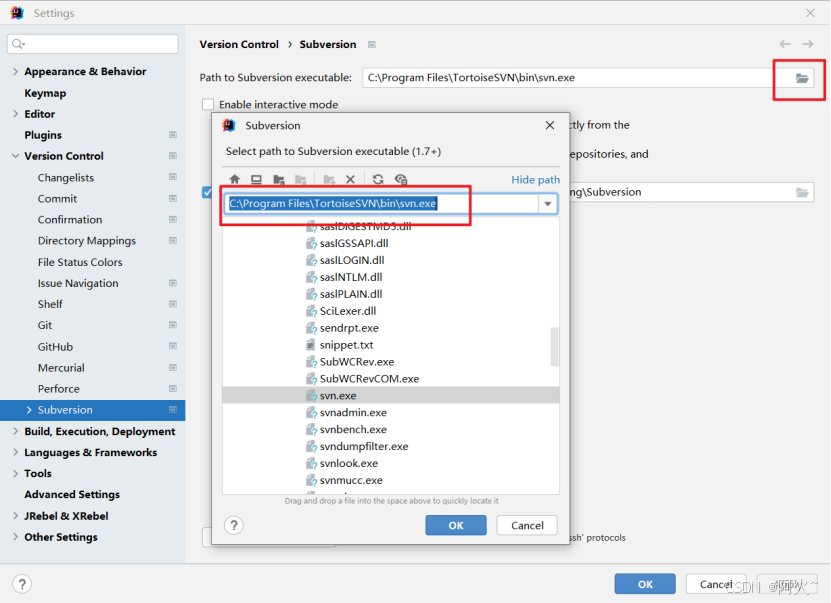Expand Languages & Frameworks
This screenshot has height=603, width=831.
tap(15, 452)
